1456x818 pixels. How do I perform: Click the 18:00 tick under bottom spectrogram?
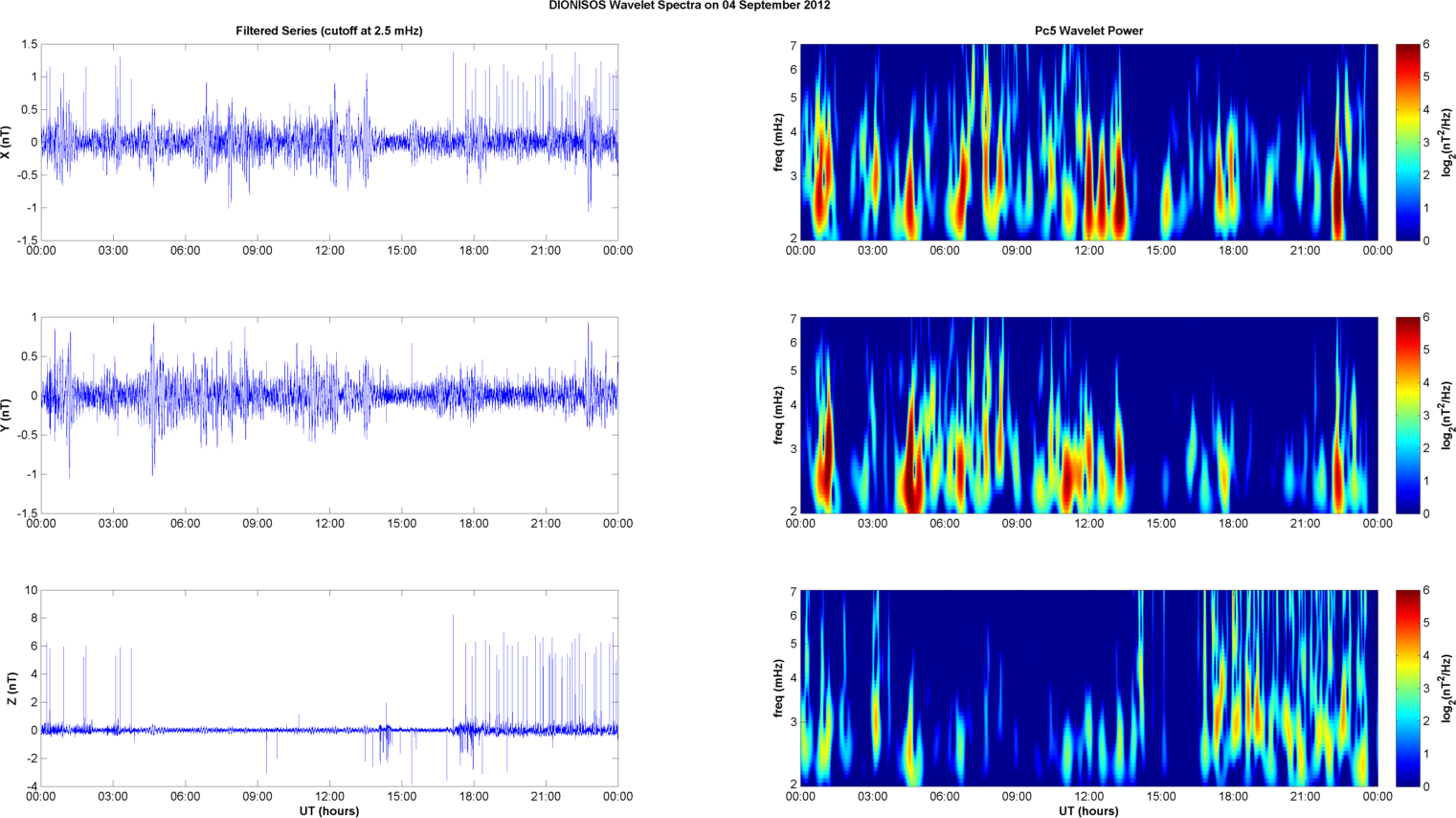(x=1233, y=797)
